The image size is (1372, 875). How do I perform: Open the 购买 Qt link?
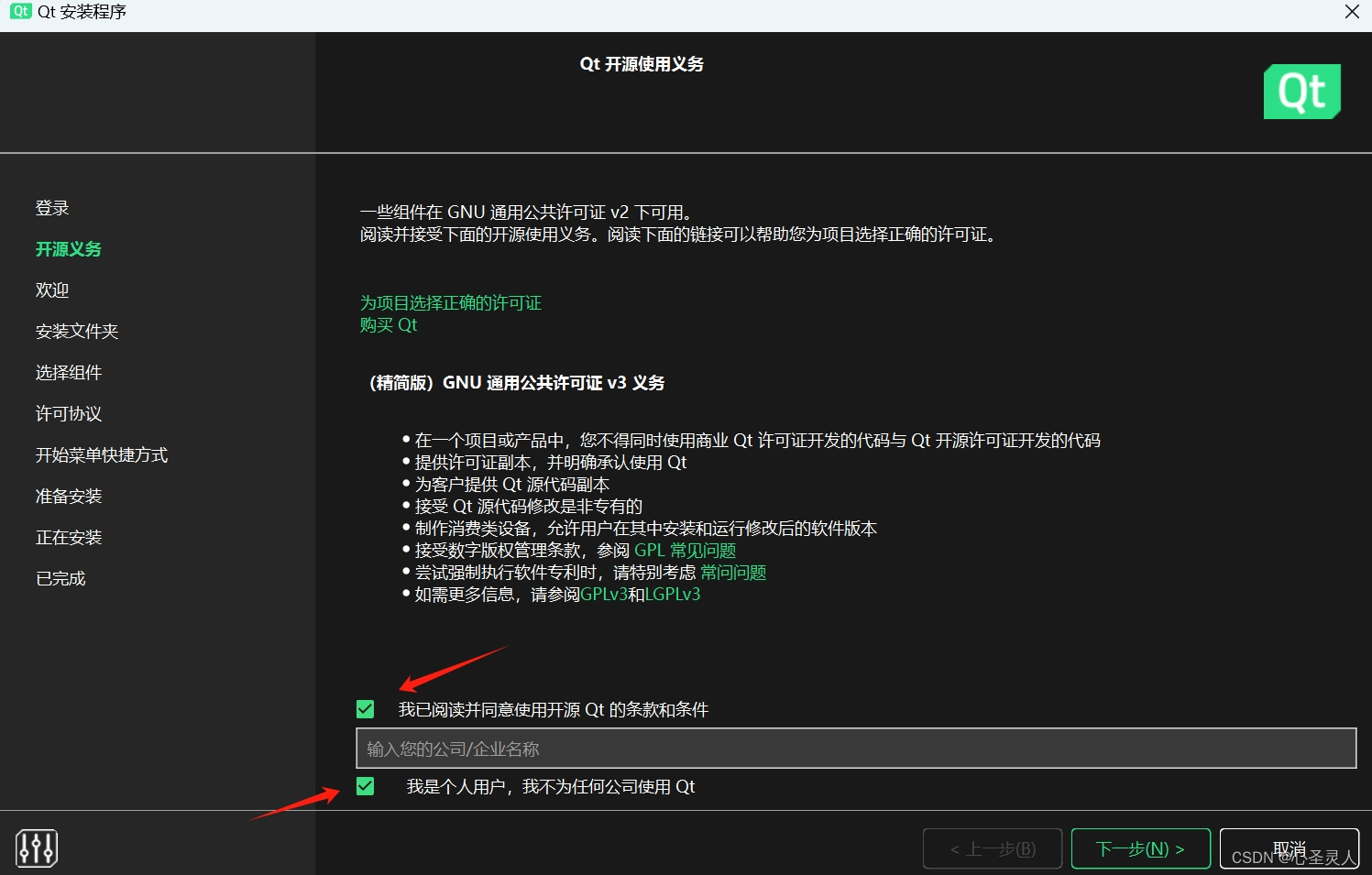(389, 324)
